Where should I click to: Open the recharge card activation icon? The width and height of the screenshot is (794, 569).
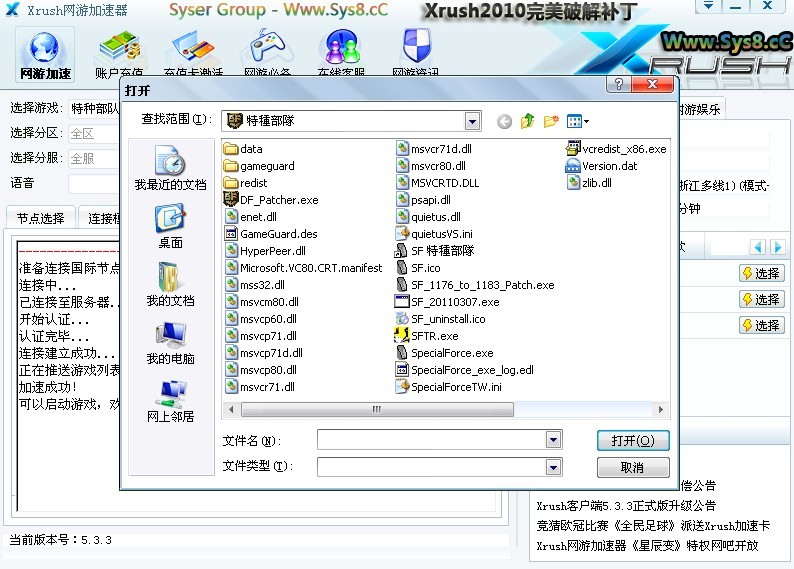pyautogui.click(x=193, y=53)
